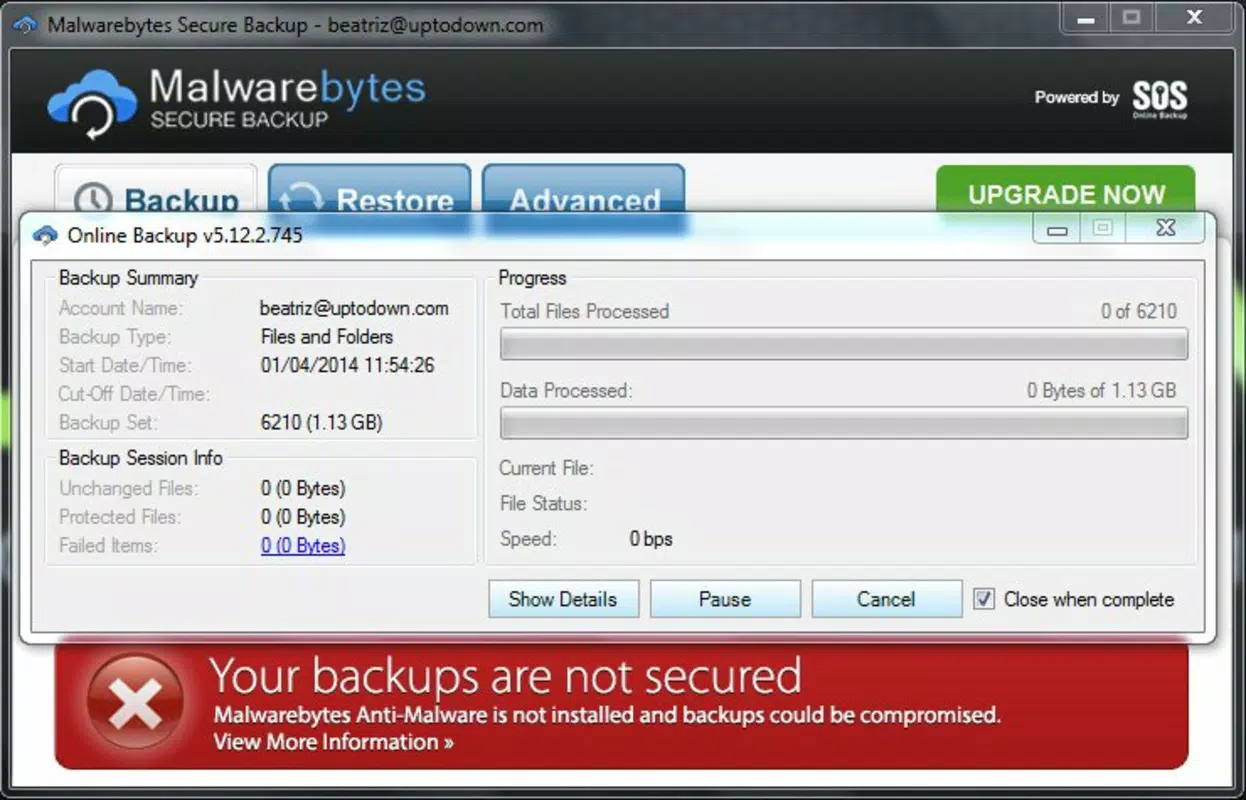Click the Current File label
The width and height of the screenshot is (1246, 800).
coord(546,468)
